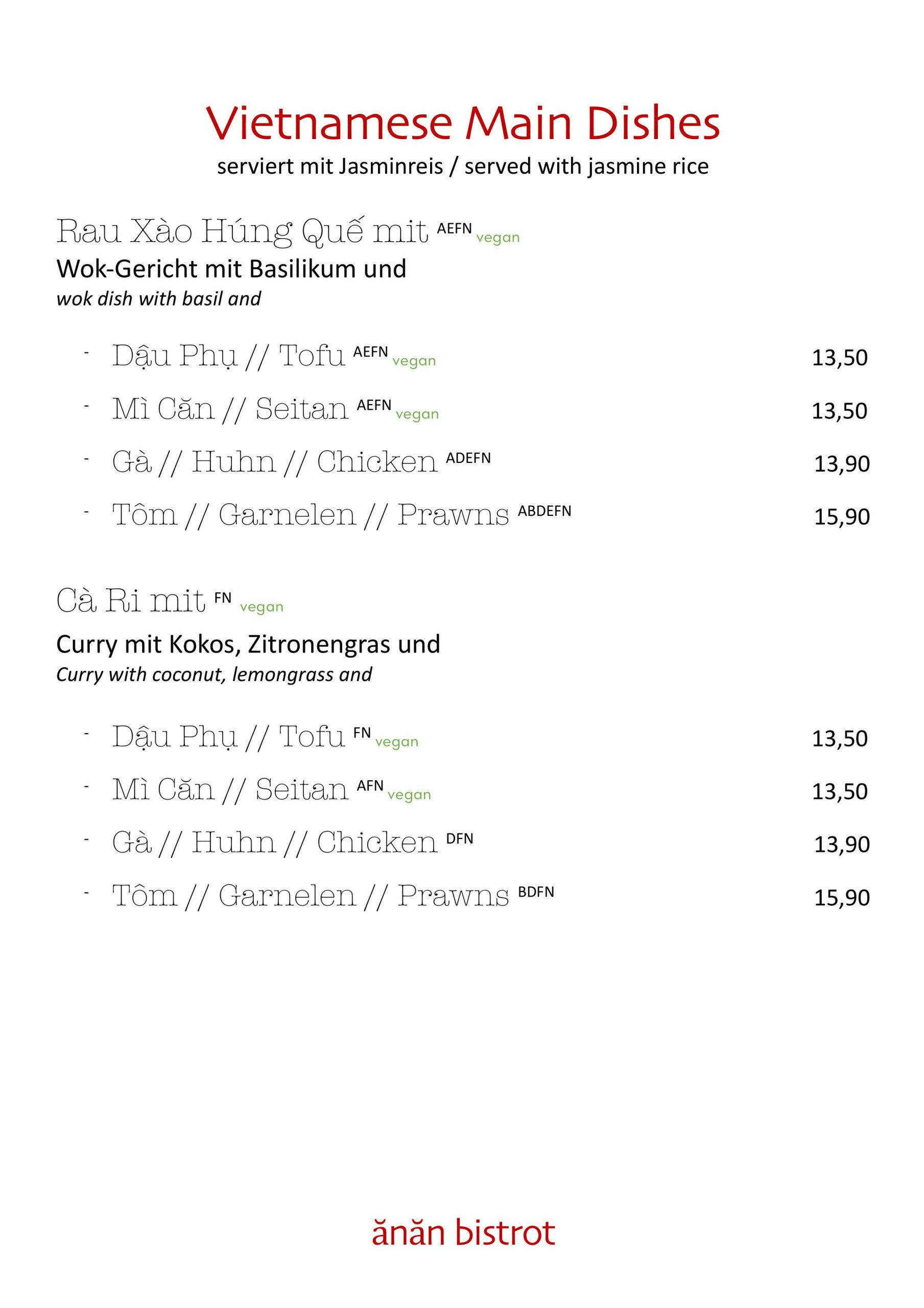Screen dimensions: 924x1308
Task: Click the italic "wok dish with basil and" line
Action: tap(158, 298)
